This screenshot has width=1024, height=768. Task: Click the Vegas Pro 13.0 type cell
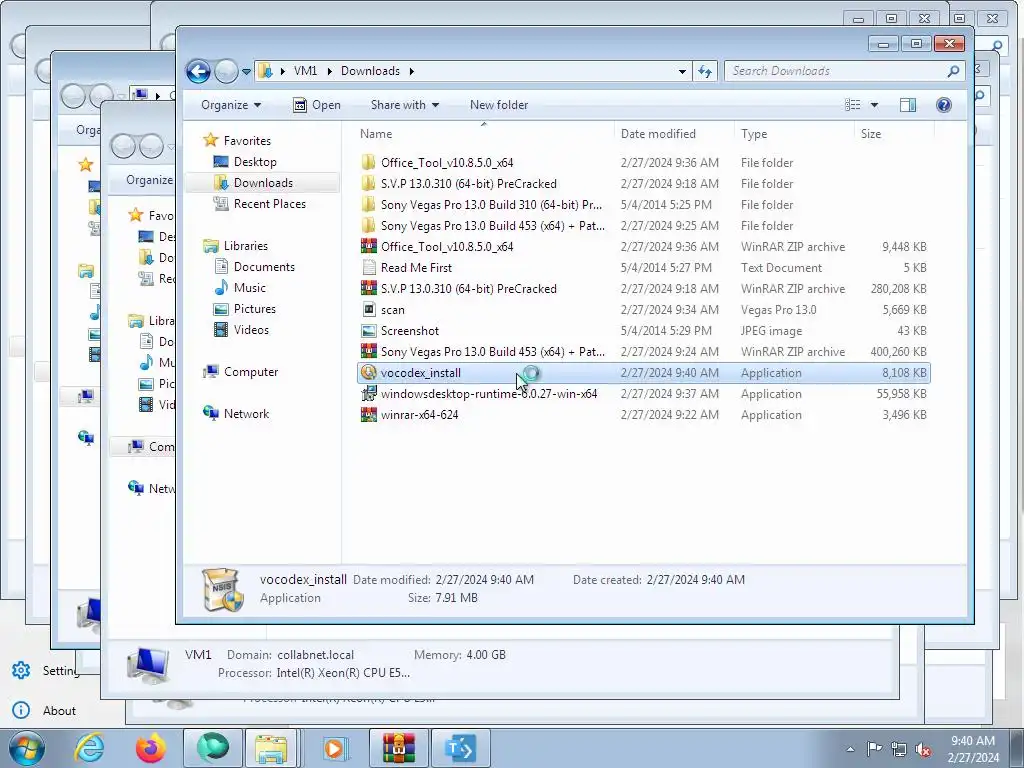pyautogui.click(x=778, y=310)
